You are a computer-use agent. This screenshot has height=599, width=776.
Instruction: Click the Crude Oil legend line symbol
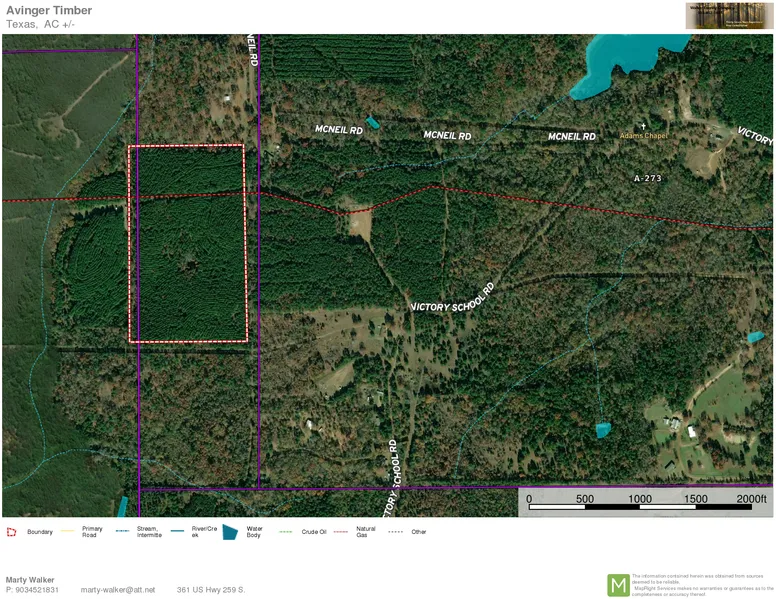[286, 530]
